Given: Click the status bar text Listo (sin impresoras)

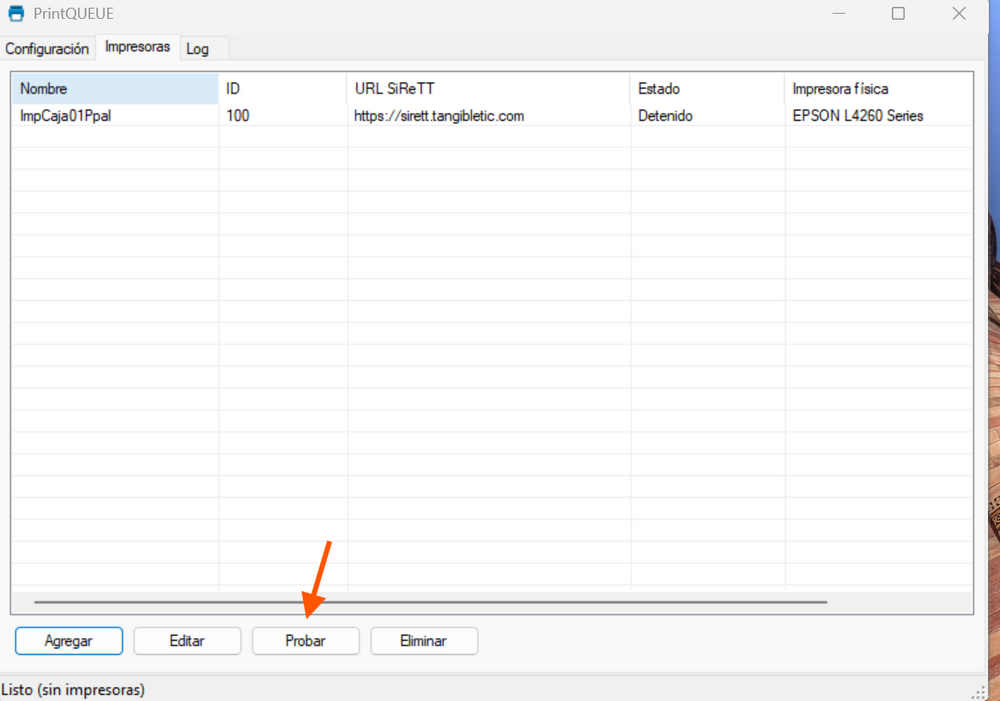Looking at the screenshot, I should (x=73, y=690).
